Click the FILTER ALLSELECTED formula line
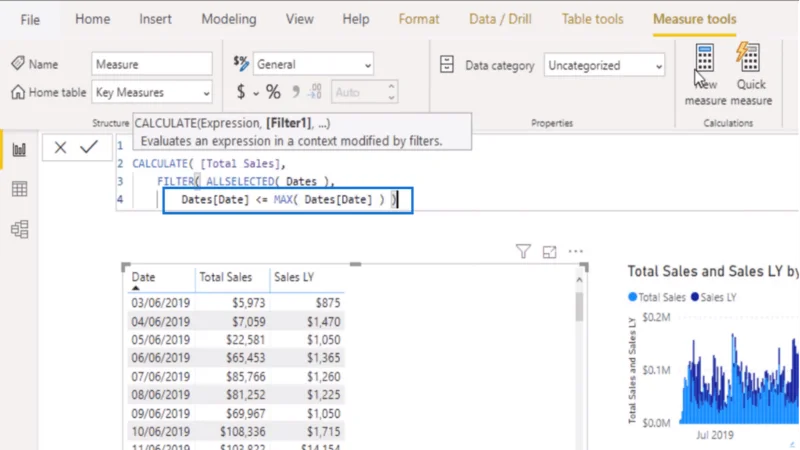Screen dimensions: 800x450 point(245,182)
